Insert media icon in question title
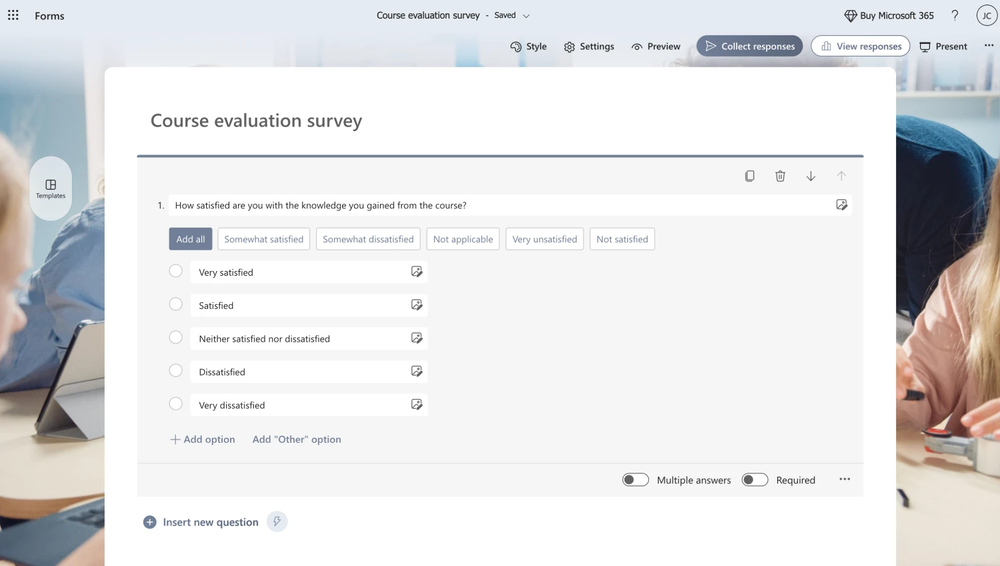The image size is (1000, 566). tap(842, 205)
